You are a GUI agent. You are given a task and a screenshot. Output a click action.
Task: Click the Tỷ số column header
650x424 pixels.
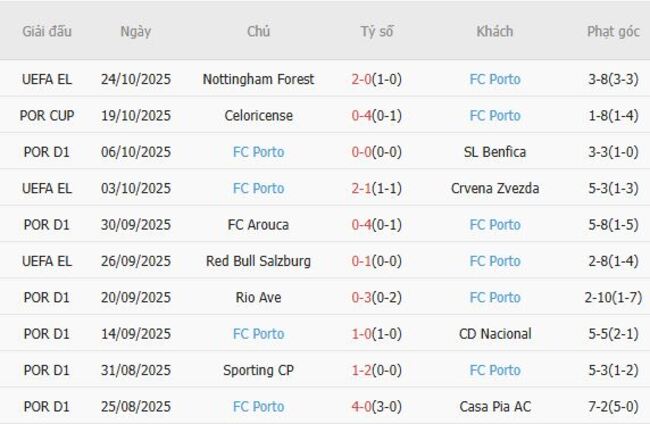377,31
